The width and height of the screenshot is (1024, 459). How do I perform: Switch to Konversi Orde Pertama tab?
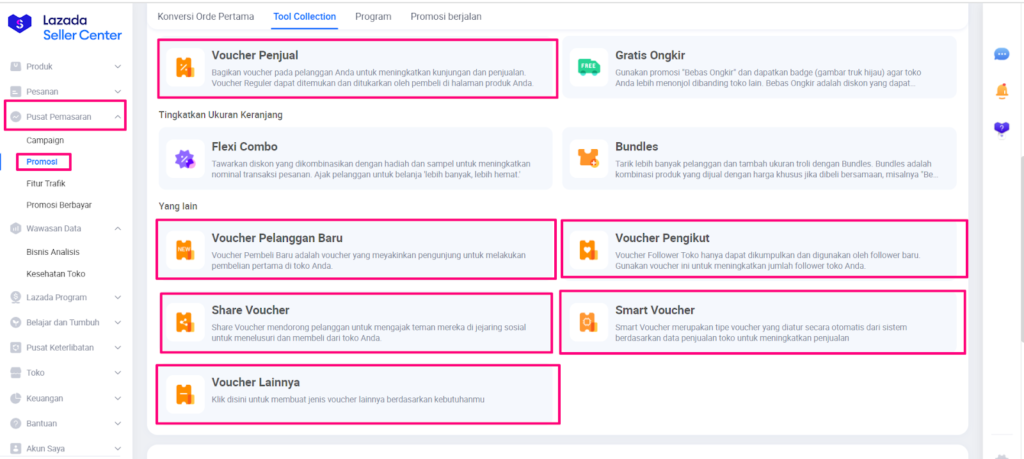pos(206,16)
